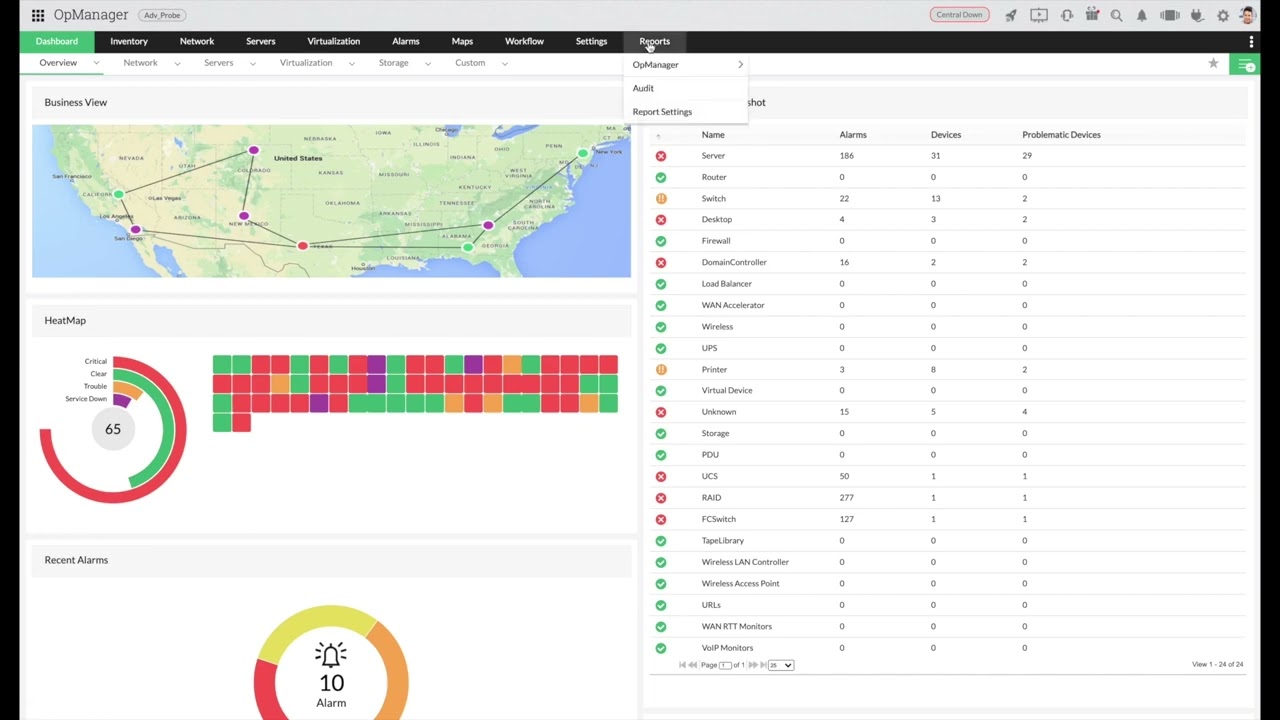
Task: Click the green add widget button
Action: (1246, 65)
